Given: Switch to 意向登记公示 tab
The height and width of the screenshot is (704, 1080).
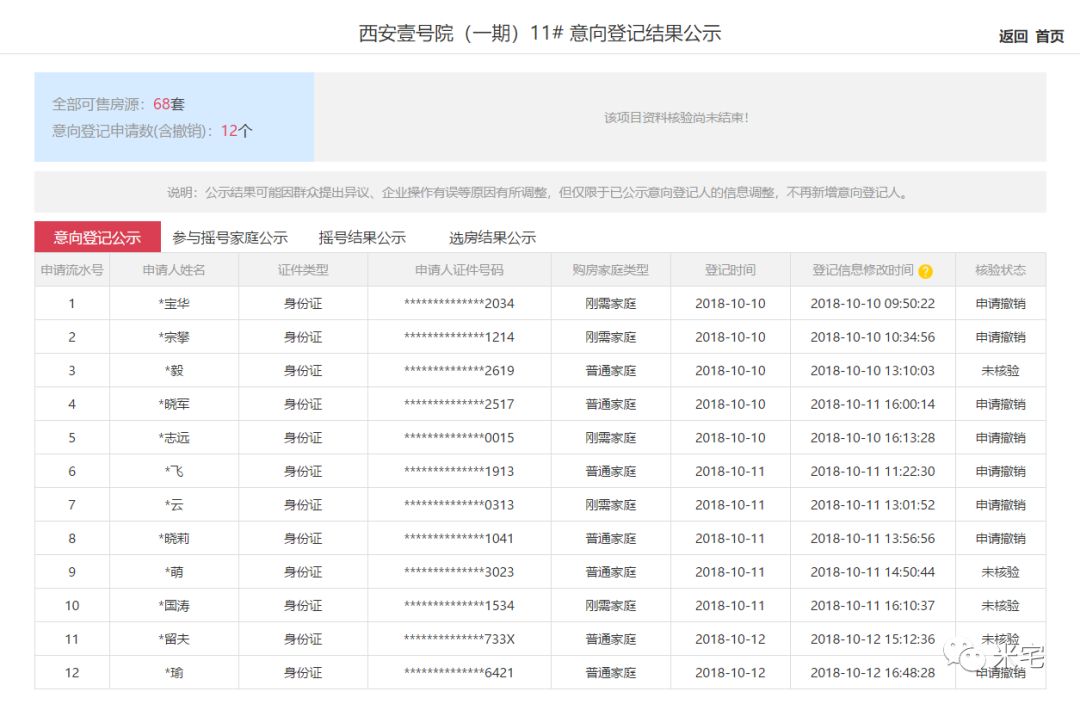Looking at the screenshot, I should pos(97,237).
